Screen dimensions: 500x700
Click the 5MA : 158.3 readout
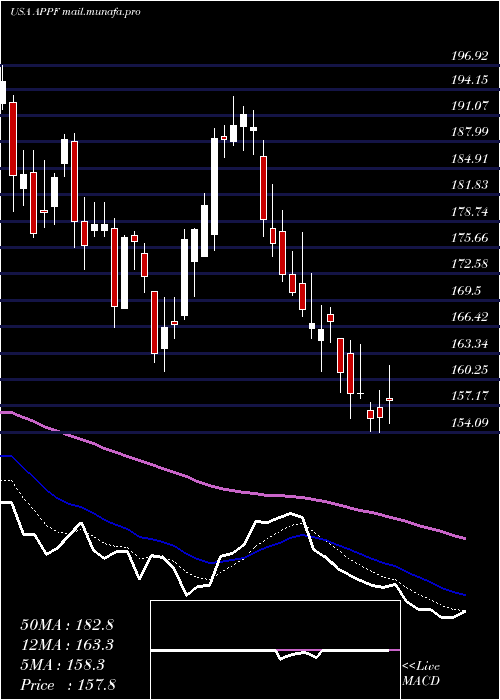(62, 665)
